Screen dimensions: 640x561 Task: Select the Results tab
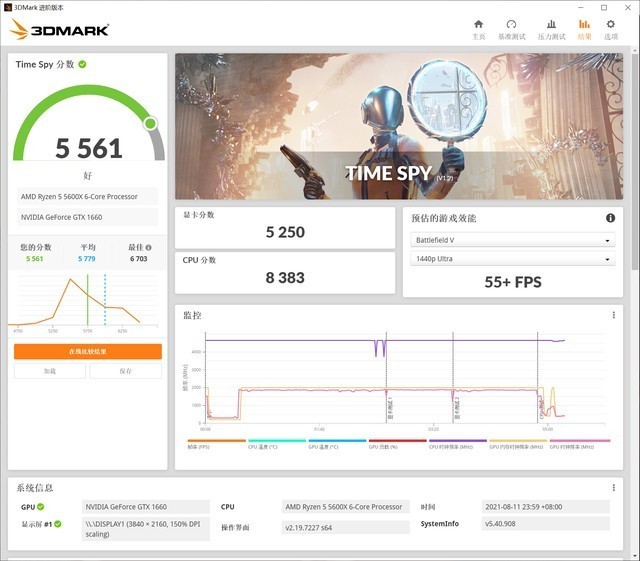(584, 30)
